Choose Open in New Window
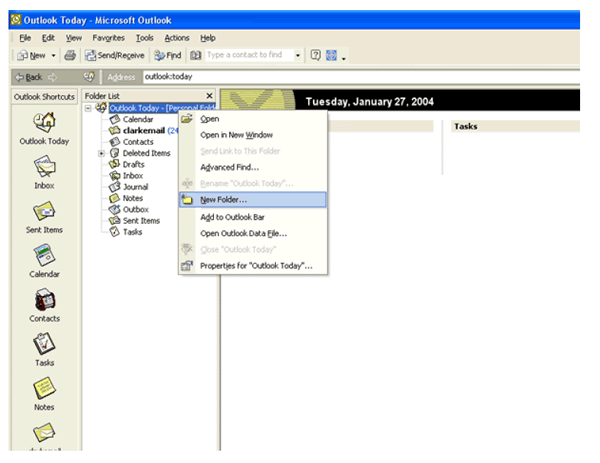Viewport: 600px width, 463px height. point(253,135)
